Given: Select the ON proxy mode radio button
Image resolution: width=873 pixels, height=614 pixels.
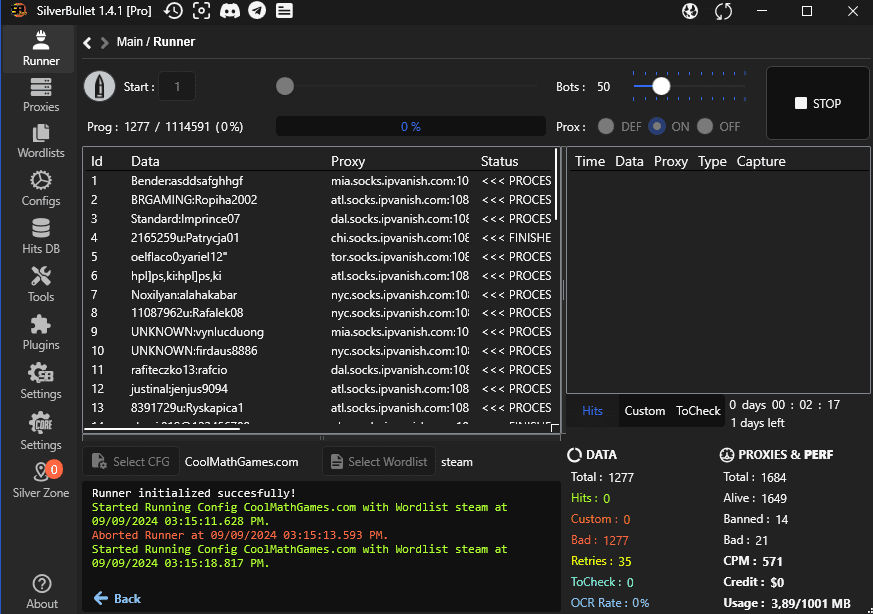Looking at the screenshot, I should pos(657,127).
